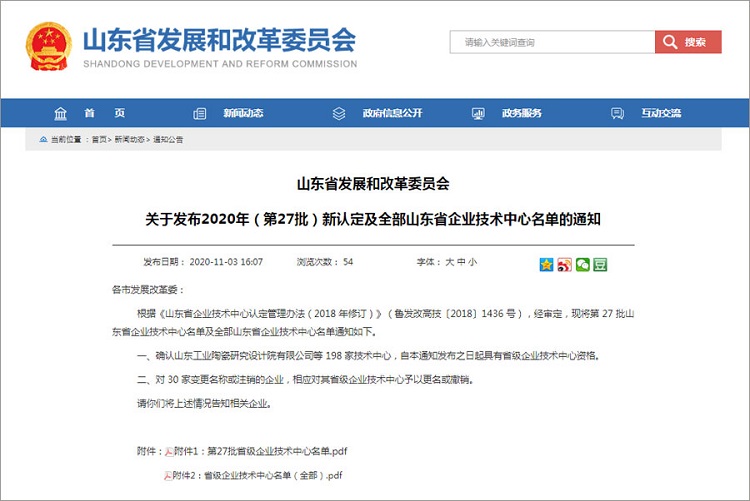750x501 pixels.
Task: Focus the keyword search input field
Action: click(552, 42)
